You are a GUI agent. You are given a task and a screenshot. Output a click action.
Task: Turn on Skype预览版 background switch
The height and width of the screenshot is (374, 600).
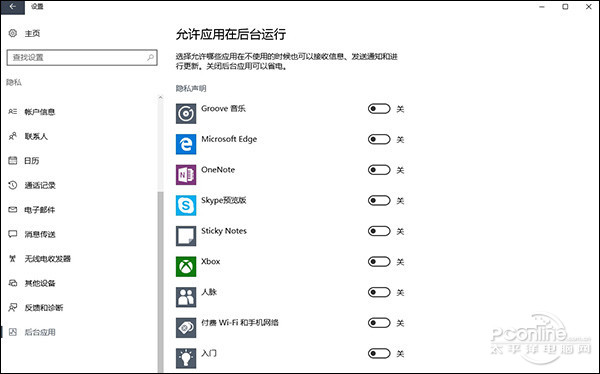[x=379, y=201]
